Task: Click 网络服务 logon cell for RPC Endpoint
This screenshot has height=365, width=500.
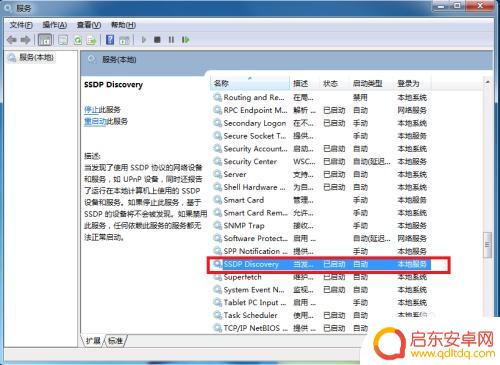Action: [412, 110]
